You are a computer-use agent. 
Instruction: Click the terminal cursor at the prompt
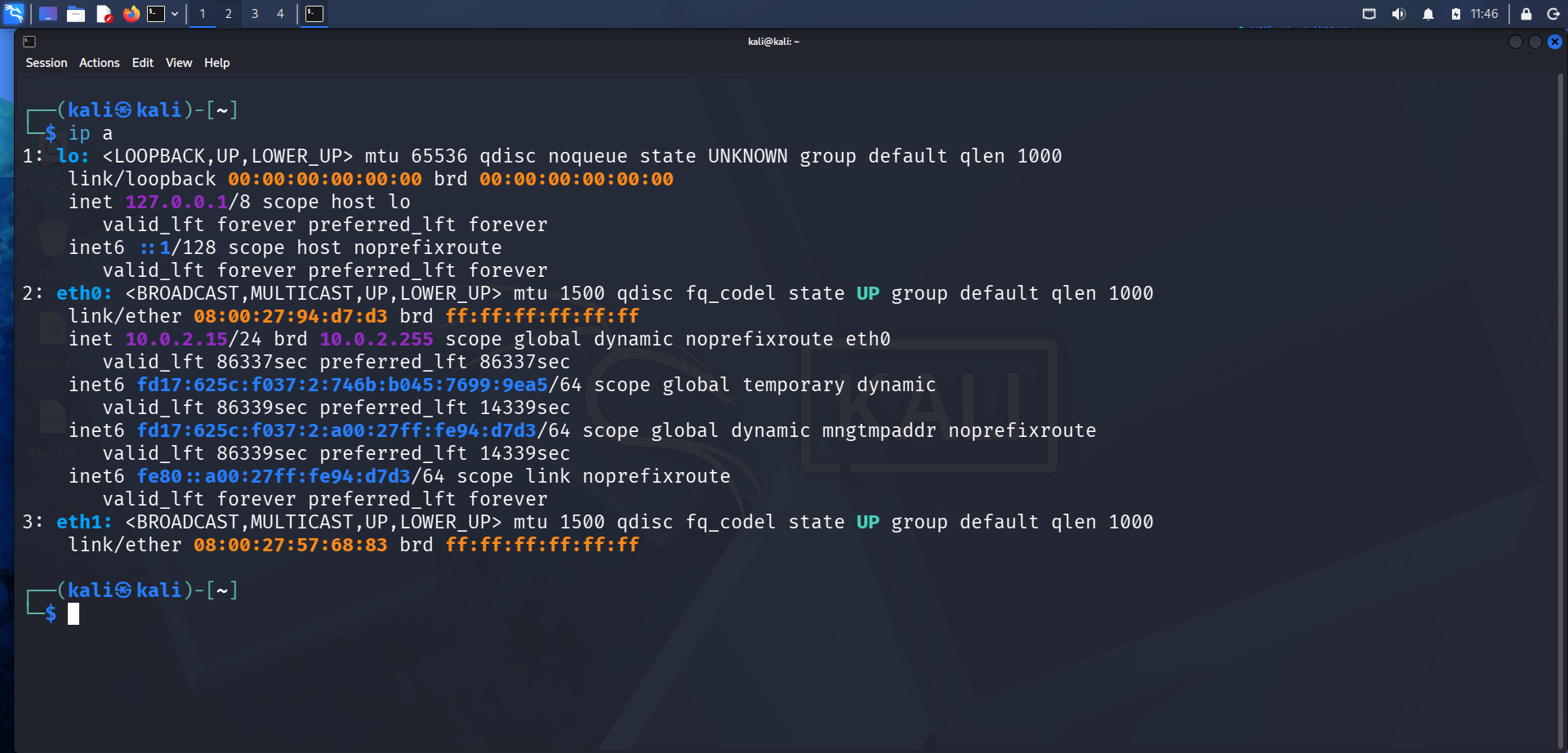73,613
